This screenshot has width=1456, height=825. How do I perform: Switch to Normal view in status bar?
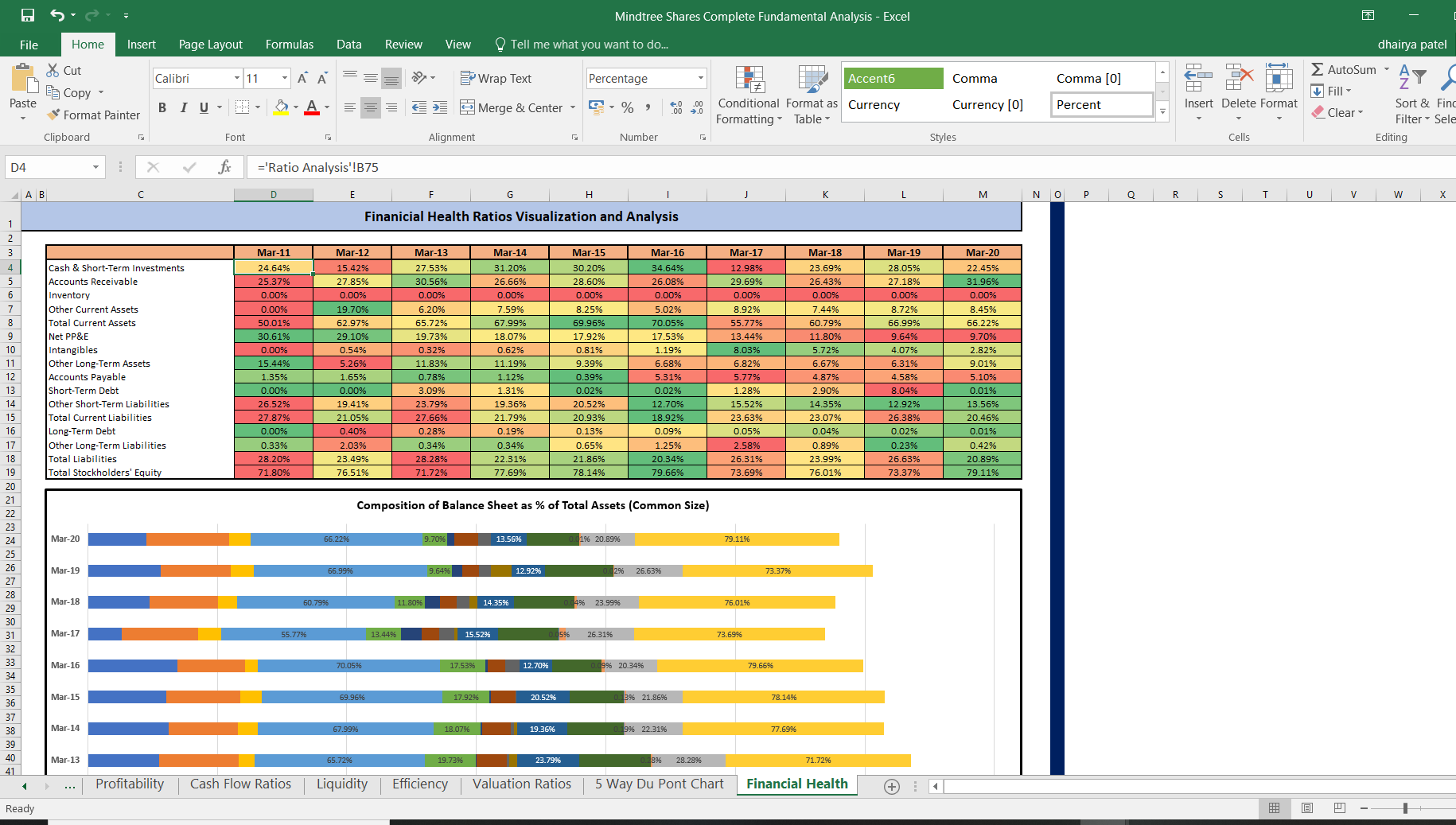(x=1275, y=807)
